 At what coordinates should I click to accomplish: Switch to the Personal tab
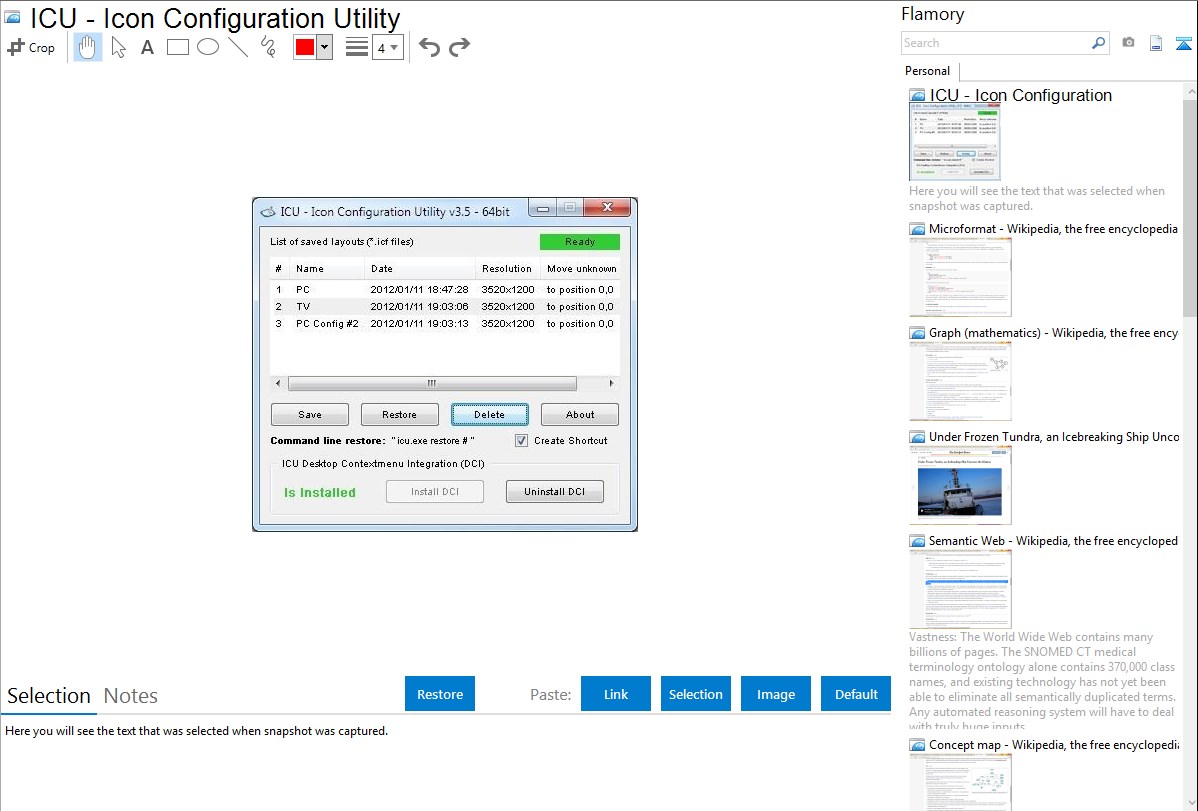[928, 71]
